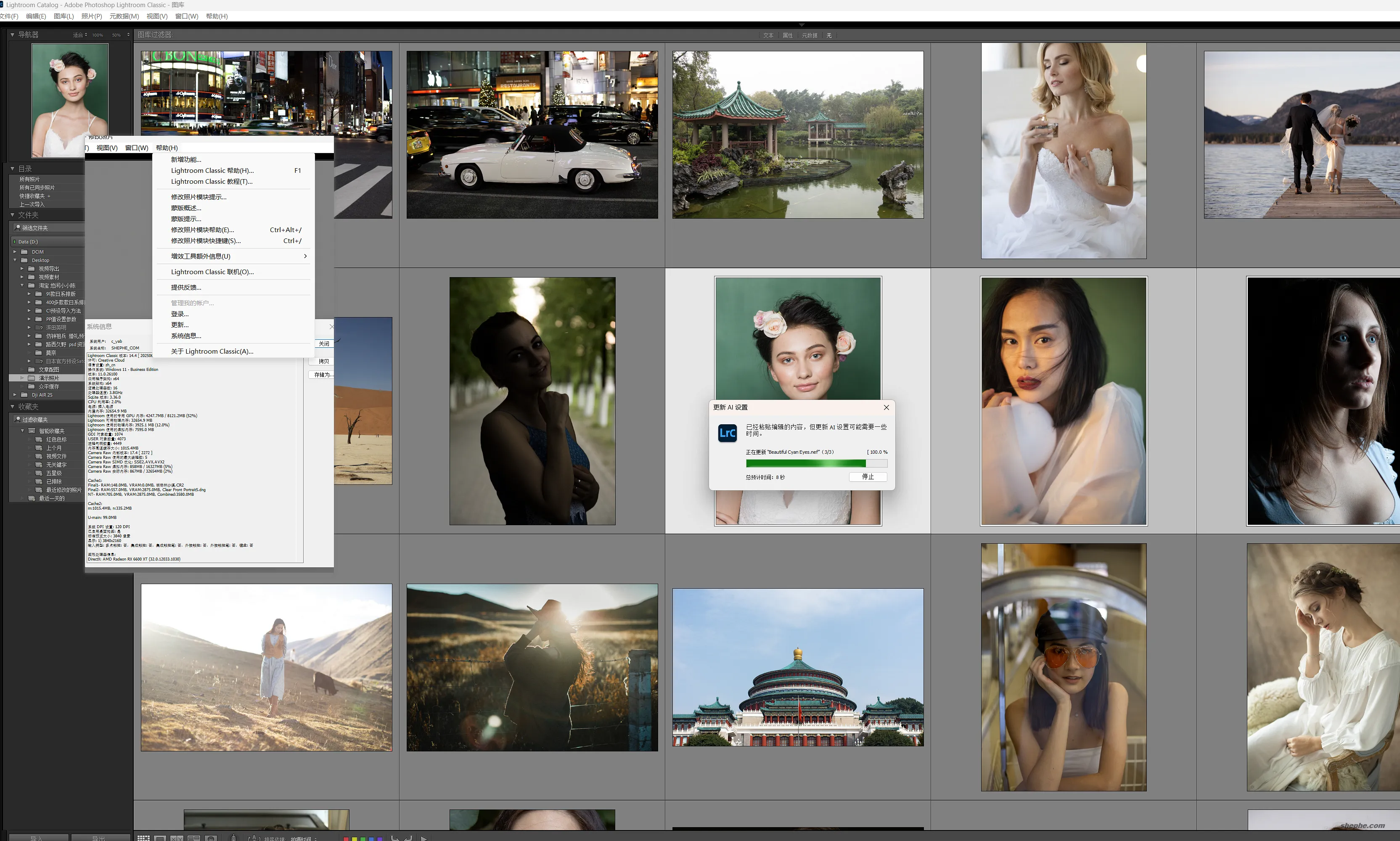The width and height of the screenshot is (1400, 841).
Task: Set navigator zoom to 适合
Action: coord(78,35)
